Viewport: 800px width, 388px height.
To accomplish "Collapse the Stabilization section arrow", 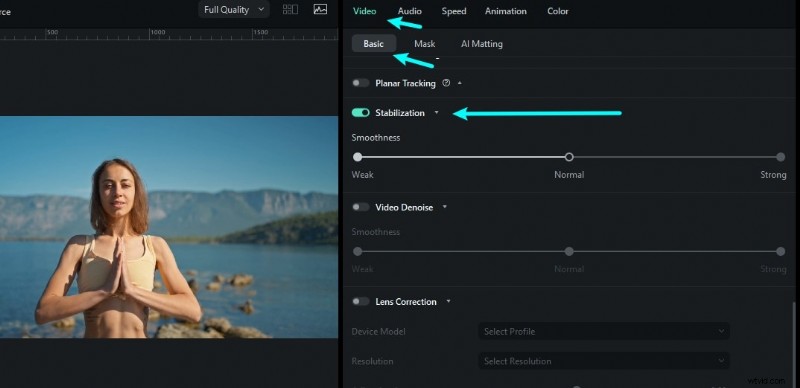I will tap(436, 112).
